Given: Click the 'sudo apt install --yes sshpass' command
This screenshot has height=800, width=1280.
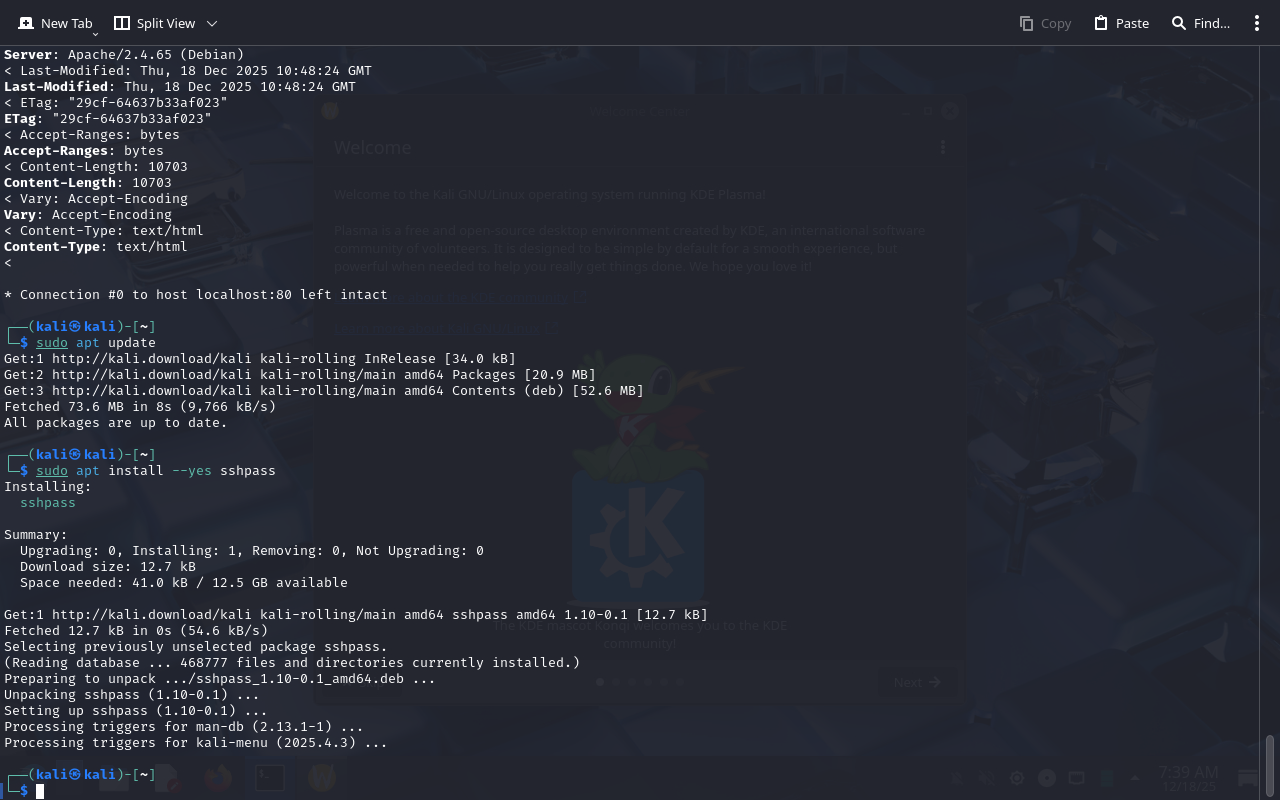Looking at the screenshot, I should 155,471.
